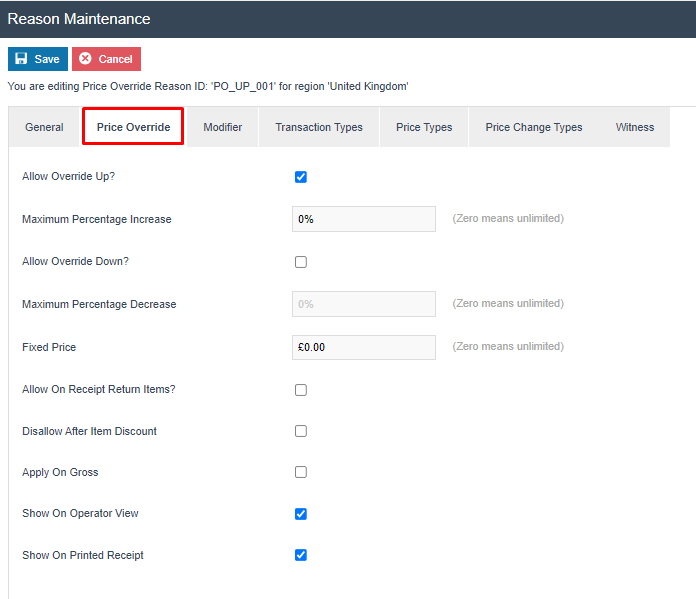Switch to the General tab
The image size is (696, 599).
coord(44,127)
